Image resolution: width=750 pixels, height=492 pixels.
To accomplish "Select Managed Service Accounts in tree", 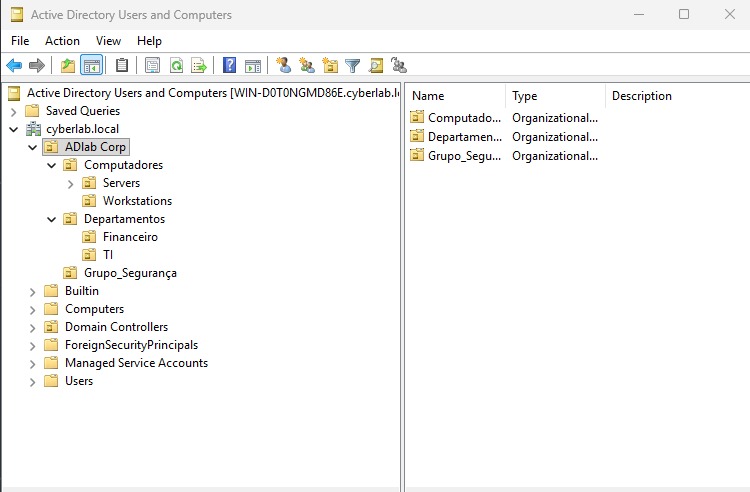I will (x=136, y=363).
